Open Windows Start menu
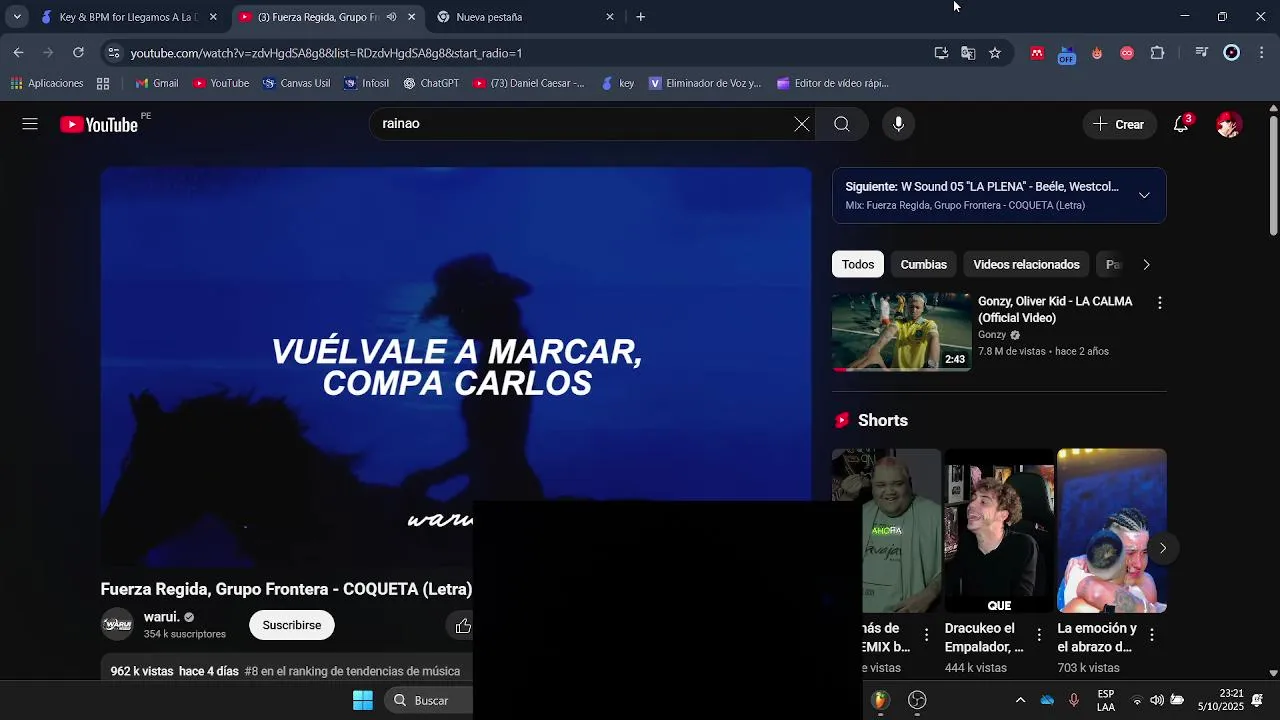 tap(363, 700)
